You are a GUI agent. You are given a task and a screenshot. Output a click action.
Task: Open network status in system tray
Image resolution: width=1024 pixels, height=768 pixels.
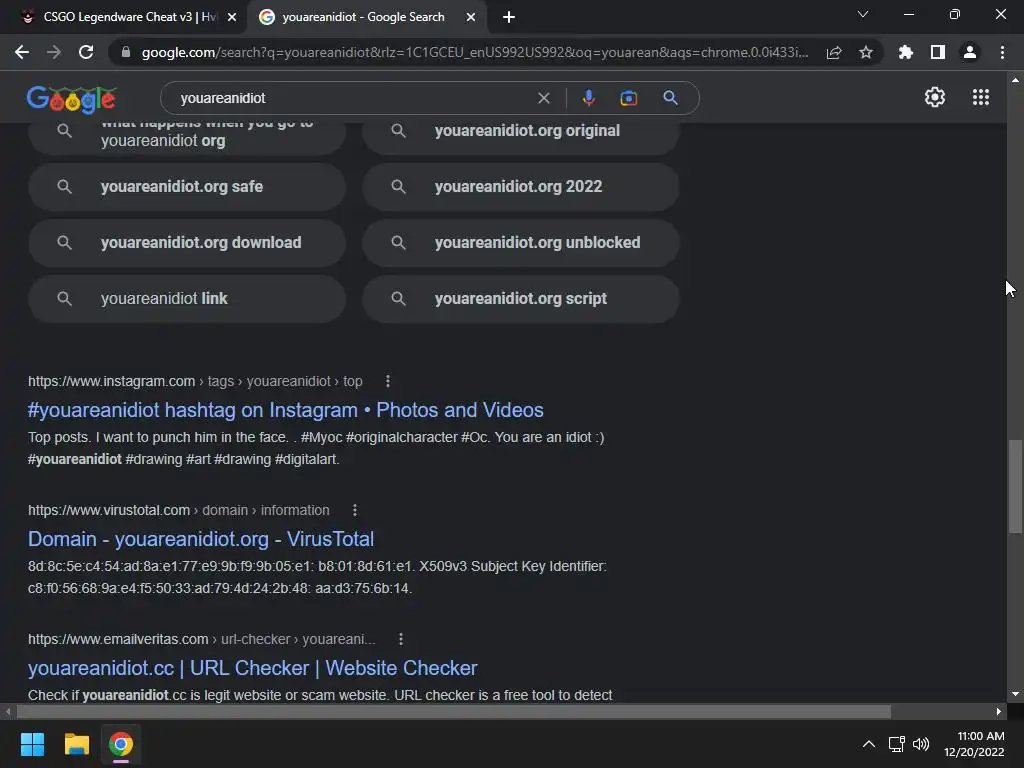[897, 744]
